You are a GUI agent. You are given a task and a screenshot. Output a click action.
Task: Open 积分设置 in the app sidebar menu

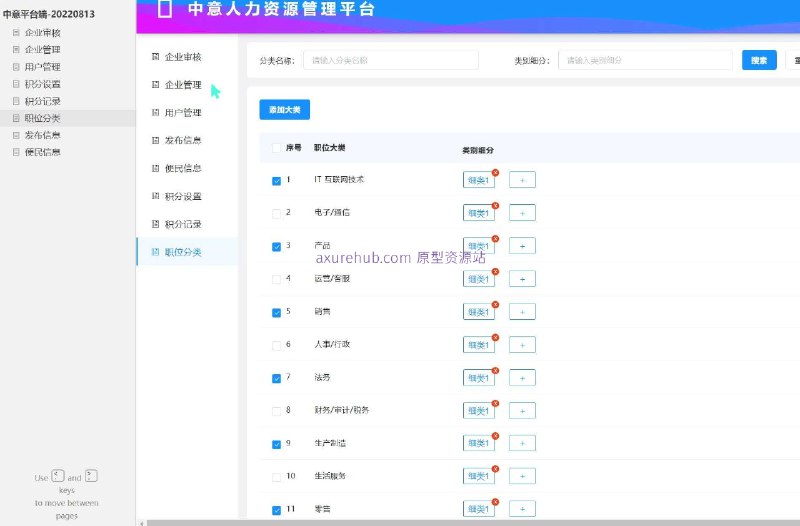coord(187,196)
